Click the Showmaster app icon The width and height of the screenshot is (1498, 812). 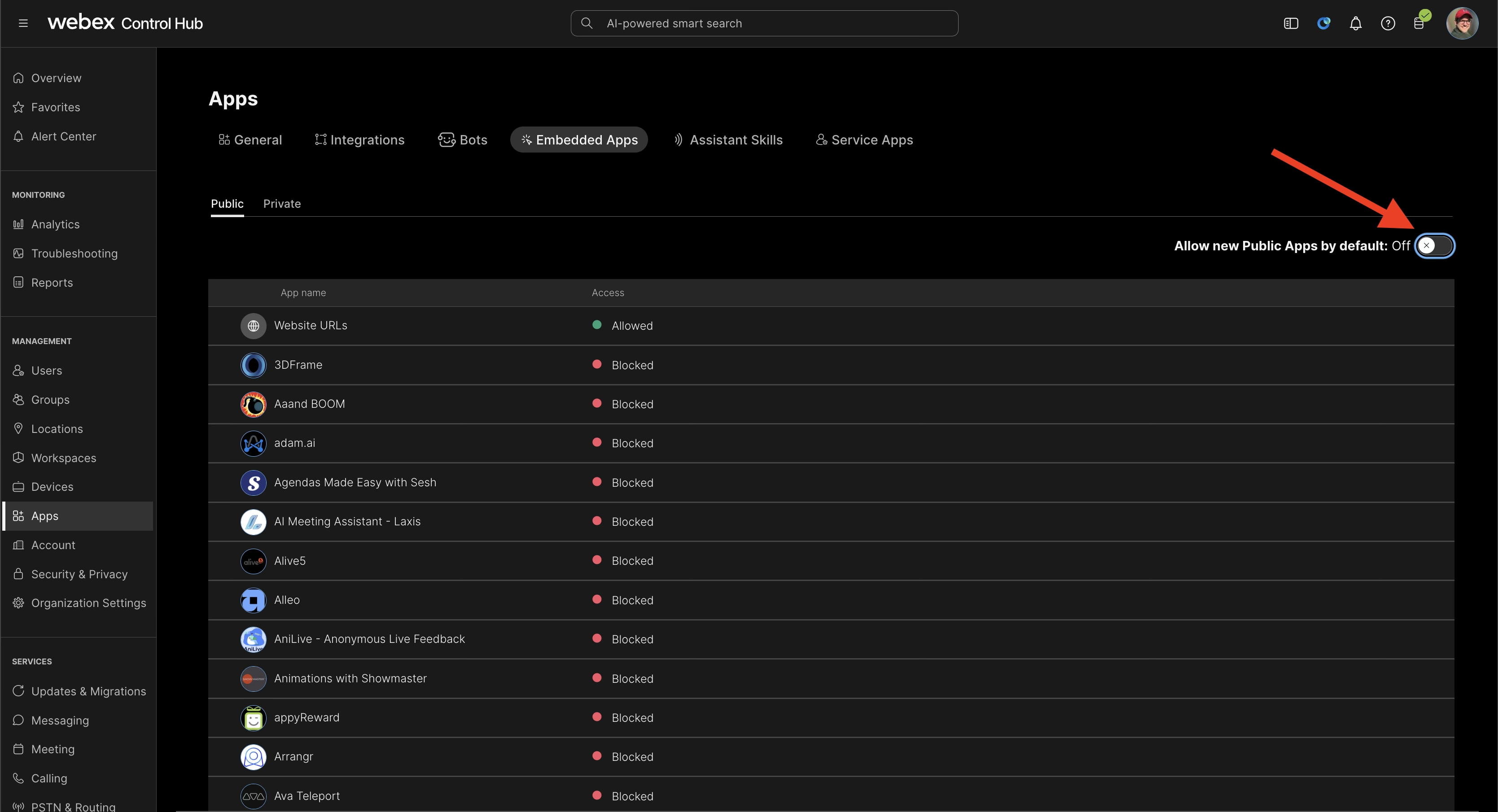[254, 679]
